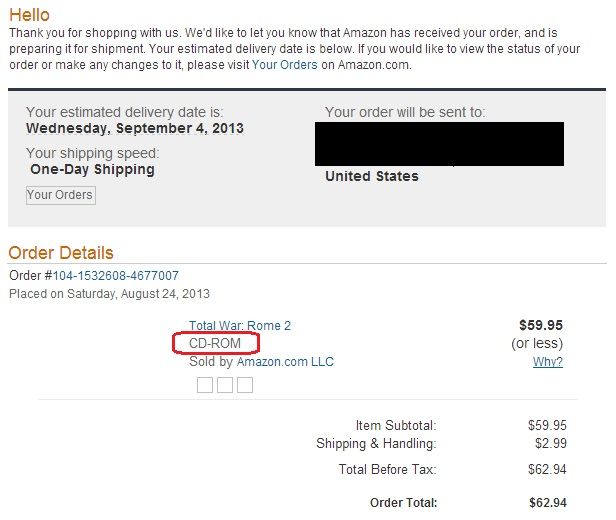
Task: Click the first small square image placeholder
Action: pyautogui.click(x=205, y=385)
